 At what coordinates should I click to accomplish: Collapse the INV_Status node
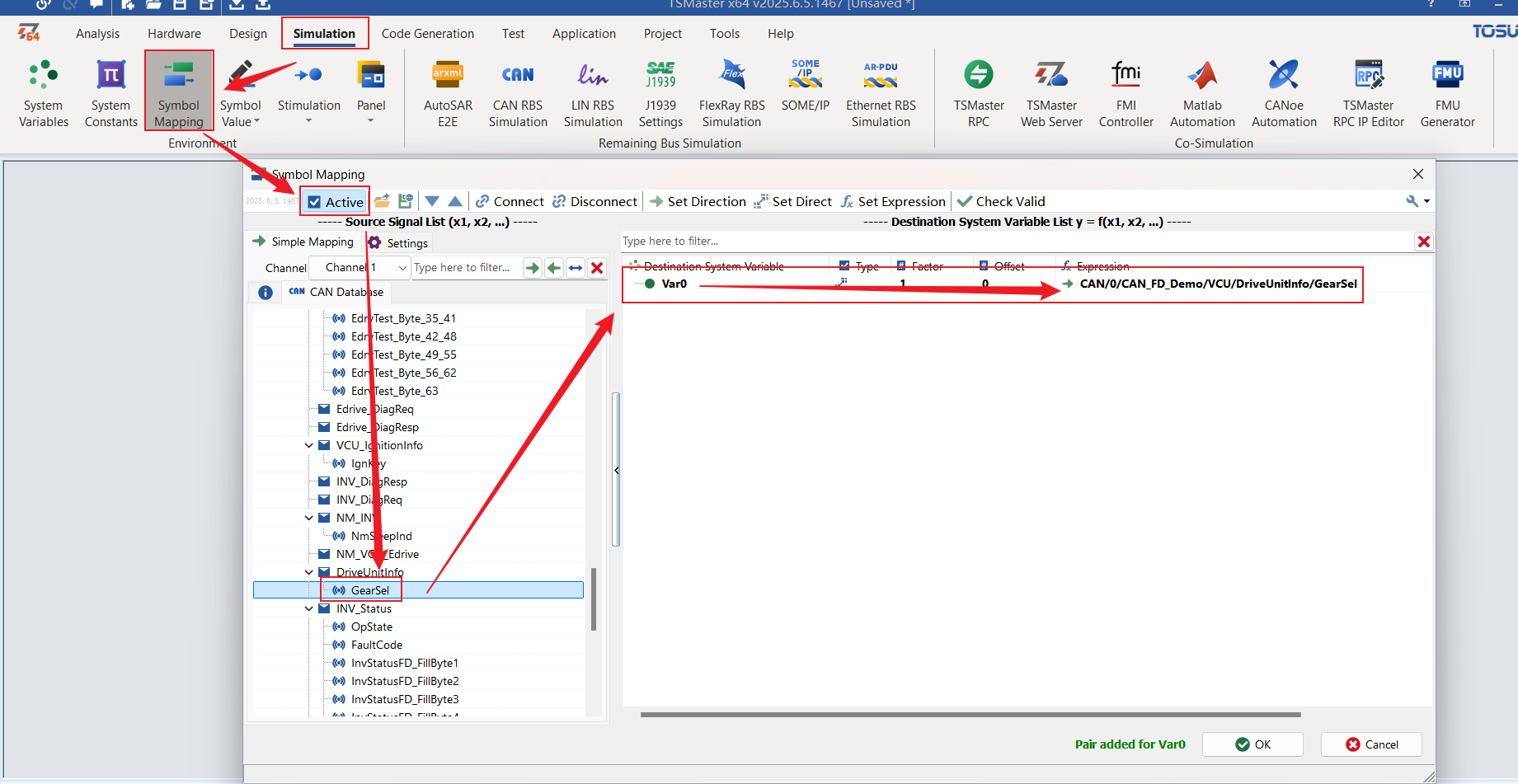[309, 608]
